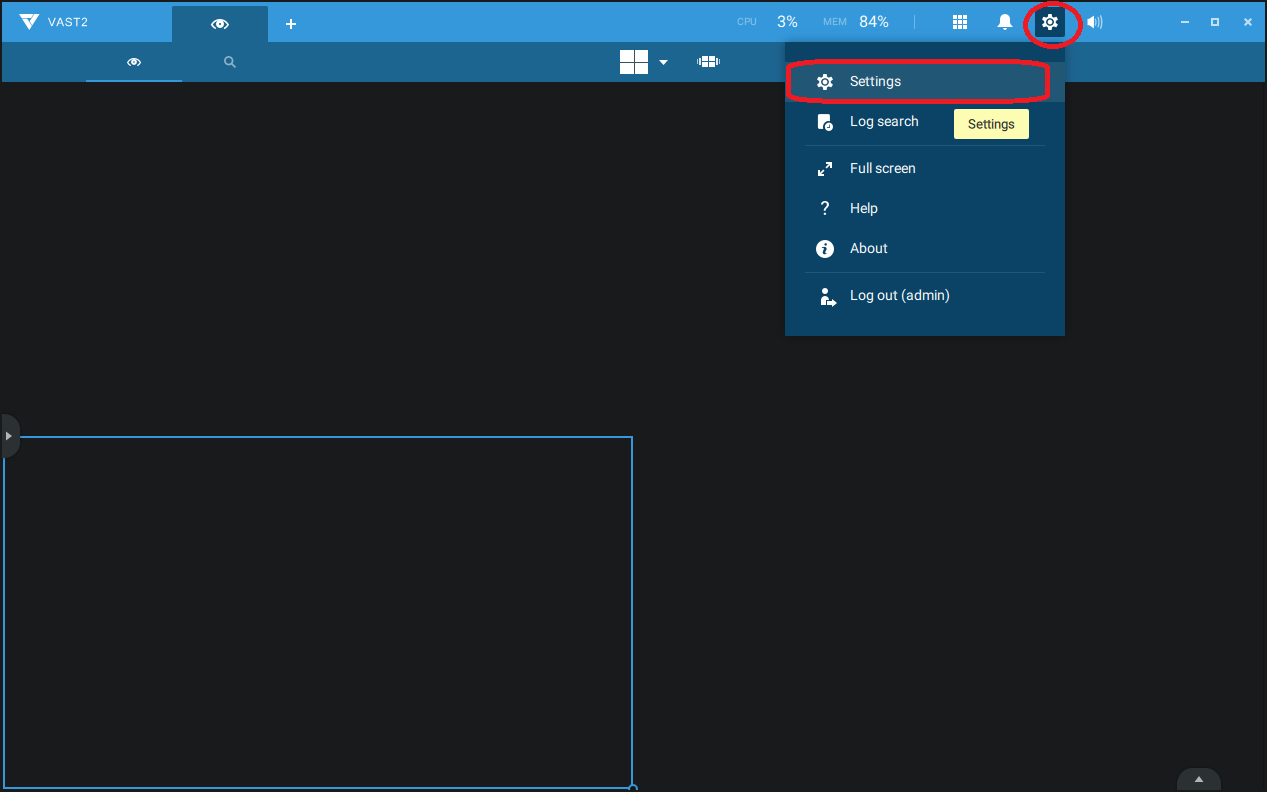The height and width of the screenshot is (792, 1267).
Task: Open the alarm notifications bell
Action: [x=1005, y=22]
